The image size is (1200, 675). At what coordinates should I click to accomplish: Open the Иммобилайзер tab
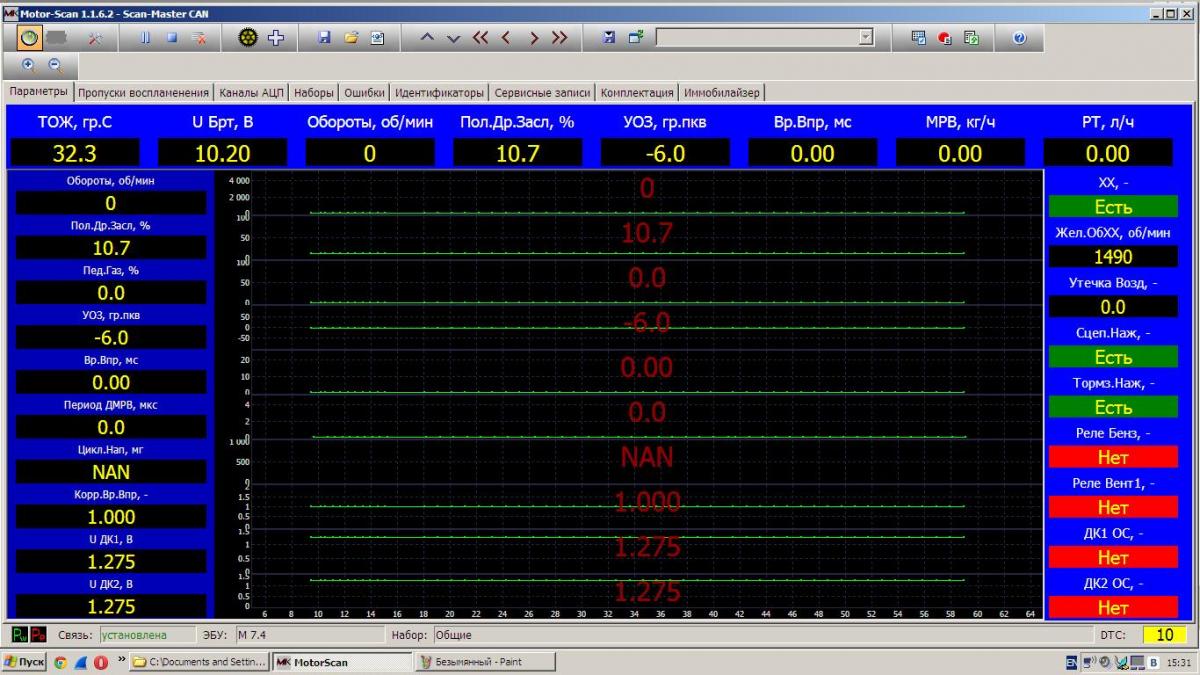click(x=722, y=92)
